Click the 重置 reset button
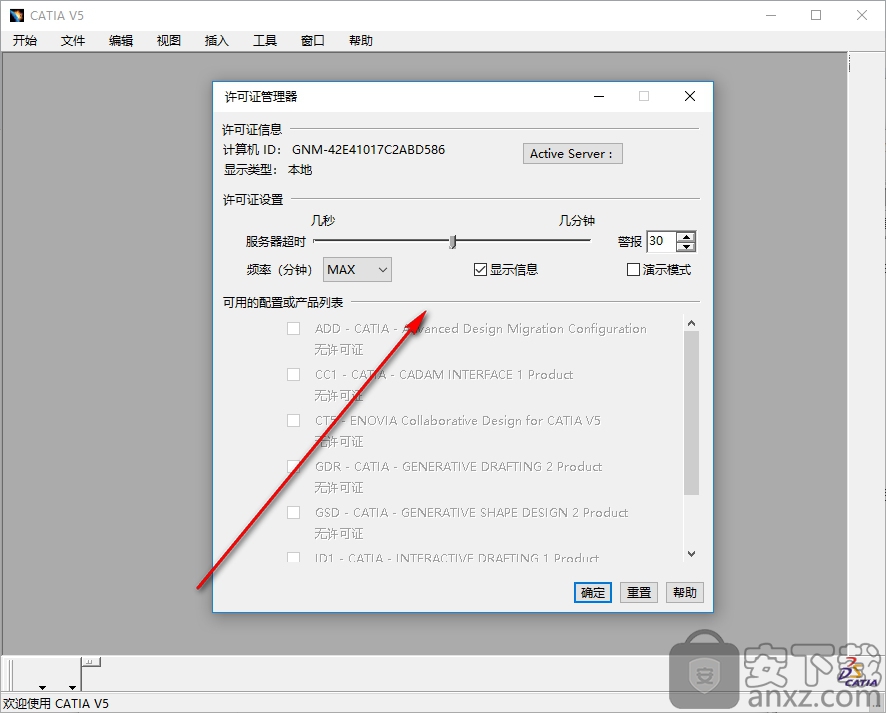The width and height of the screenshot is (886, 713). coord(639,592)
